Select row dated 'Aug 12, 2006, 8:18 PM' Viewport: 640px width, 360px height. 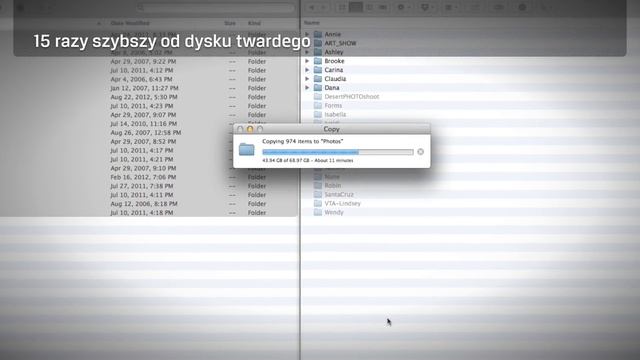click(x=149, y=204)
